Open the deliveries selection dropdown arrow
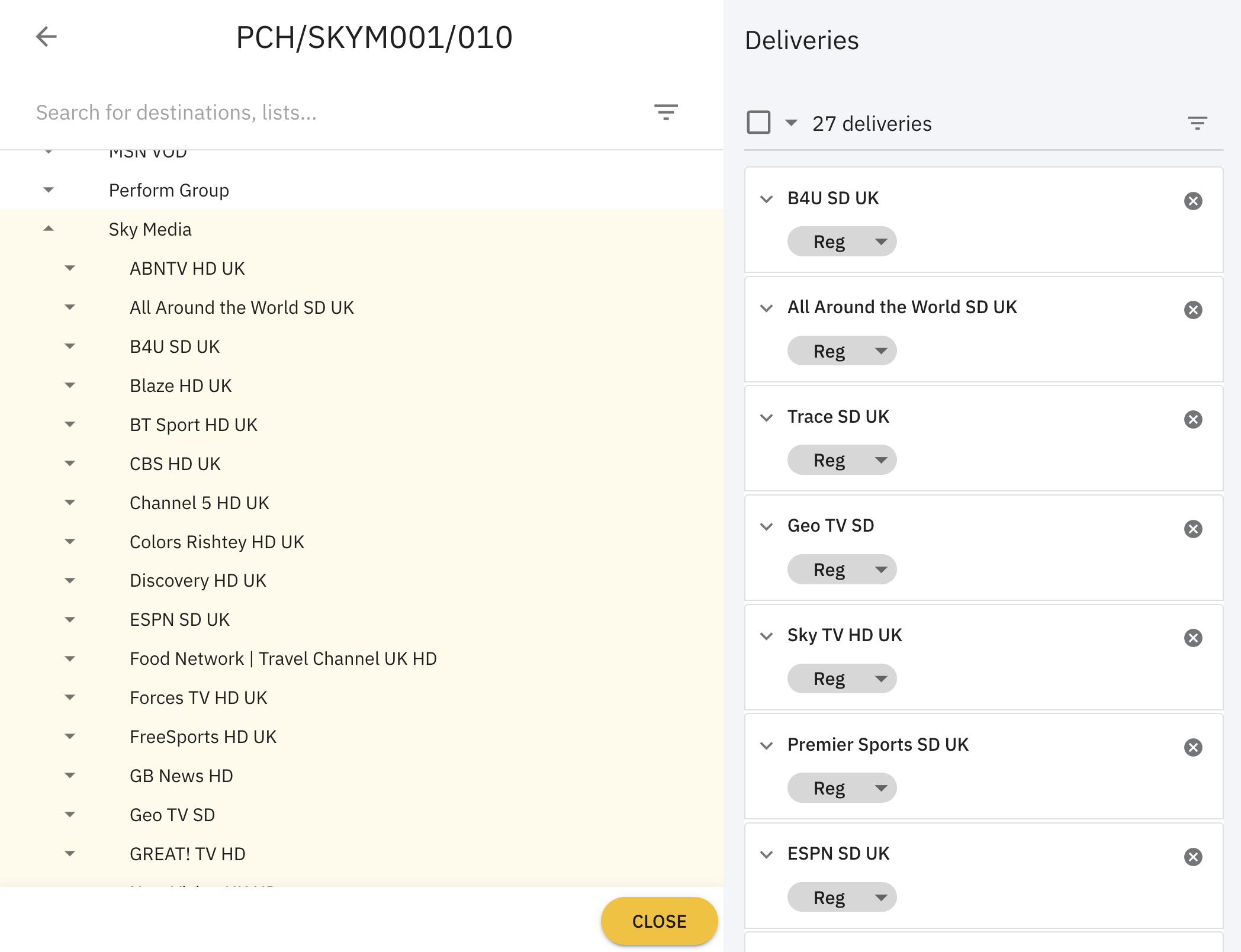Screen dimensions: 1241x952 tap(791, 123)
